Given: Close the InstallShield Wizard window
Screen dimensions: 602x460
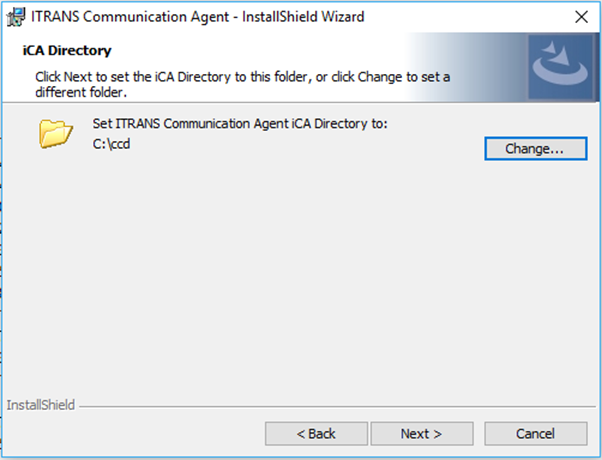Looking at the screenshot, I should point(581,16).
